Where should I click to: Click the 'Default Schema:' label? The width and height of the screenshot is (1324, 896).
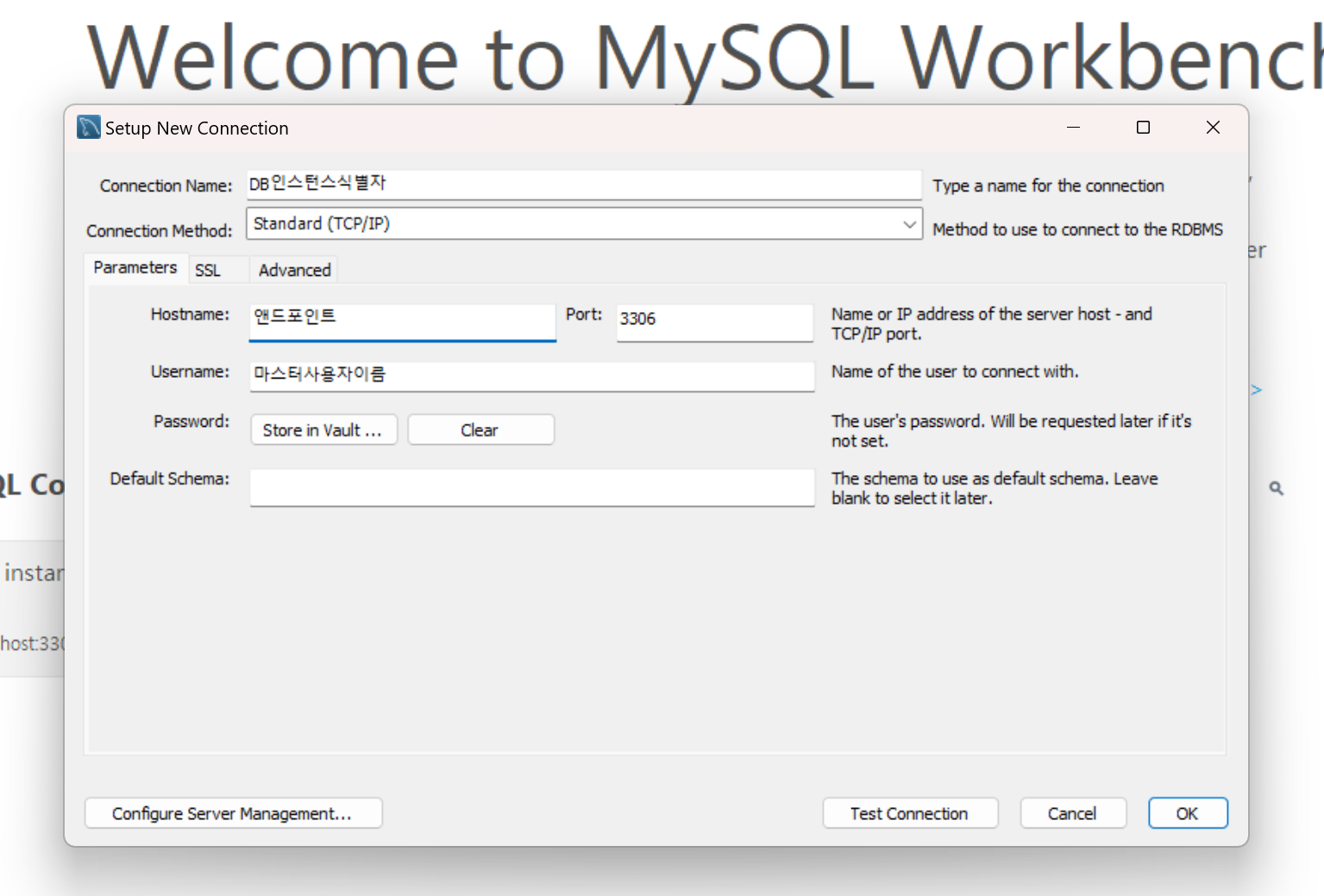(170, 479)
